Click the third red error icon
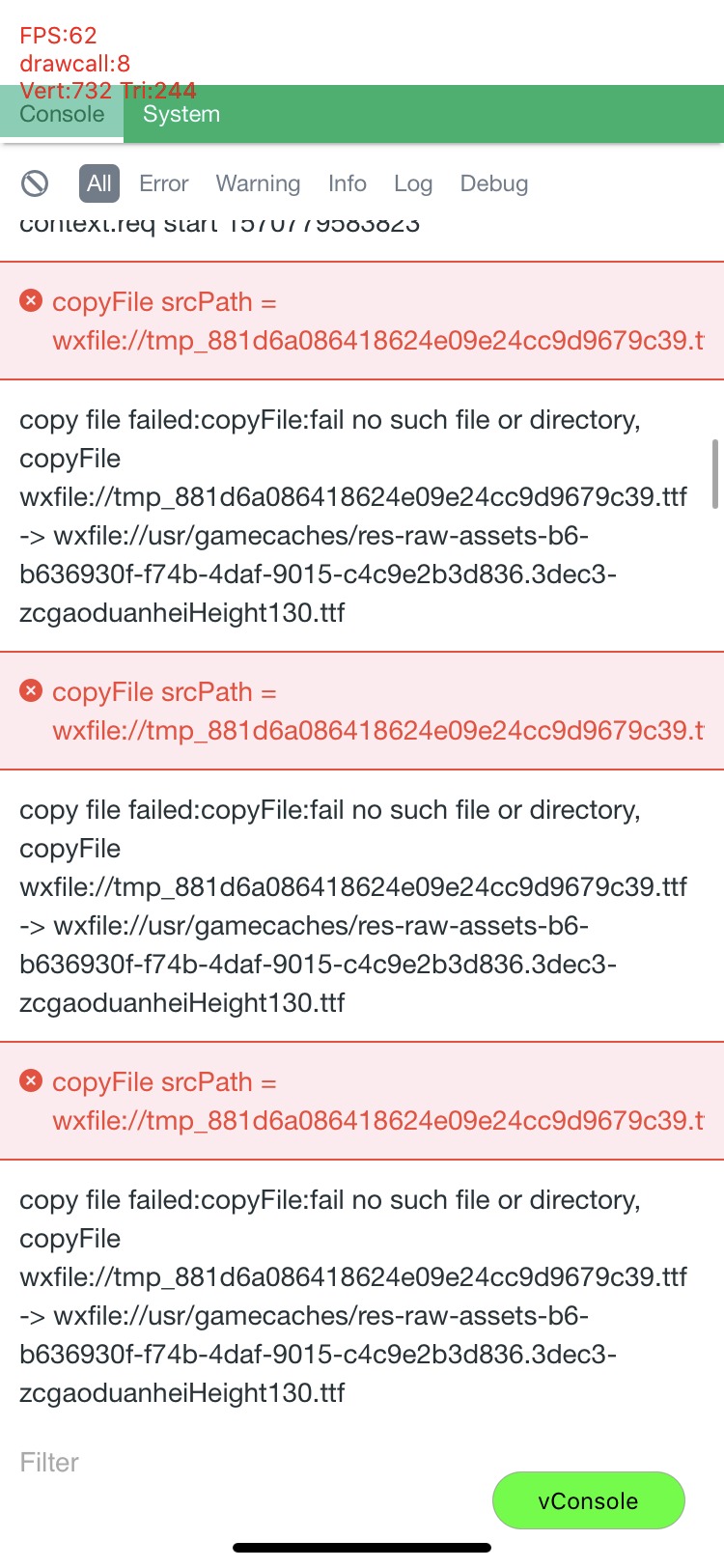Screen dimensions: 724x1568 31,1081
